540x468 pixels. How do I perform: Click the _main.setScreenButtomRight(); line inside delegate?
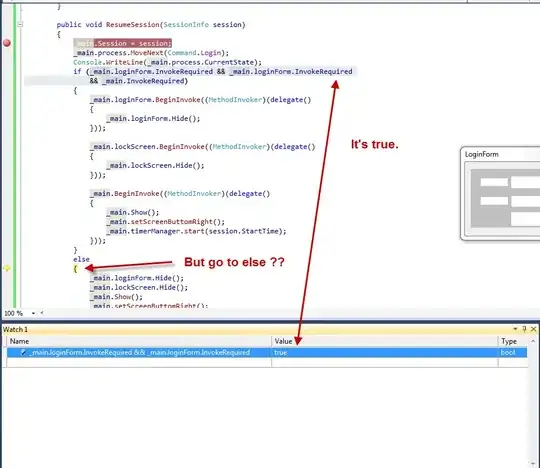[165, 222]
